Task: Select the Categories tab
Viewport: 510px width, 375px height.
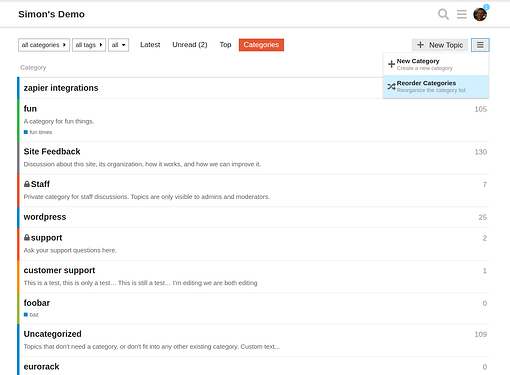Action: pyautogui.click(x=261, y=45)
